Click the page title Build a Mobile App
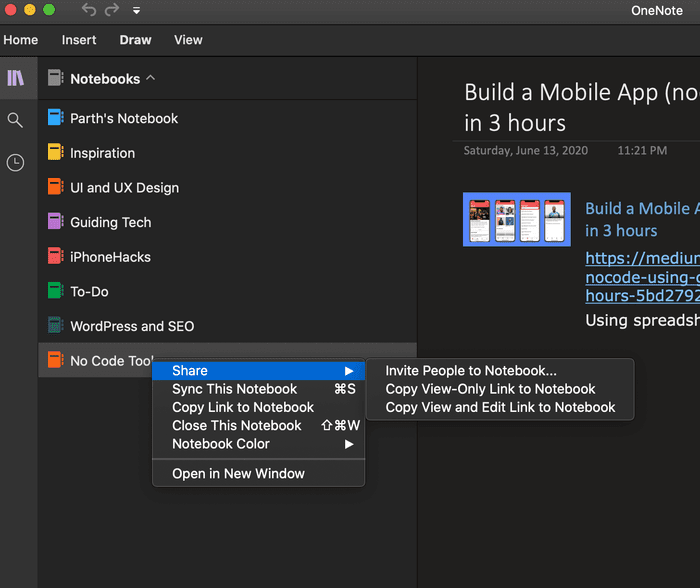The height and width of the screenshot is (588, 700). pyautogui.click(x=582, y=107)
